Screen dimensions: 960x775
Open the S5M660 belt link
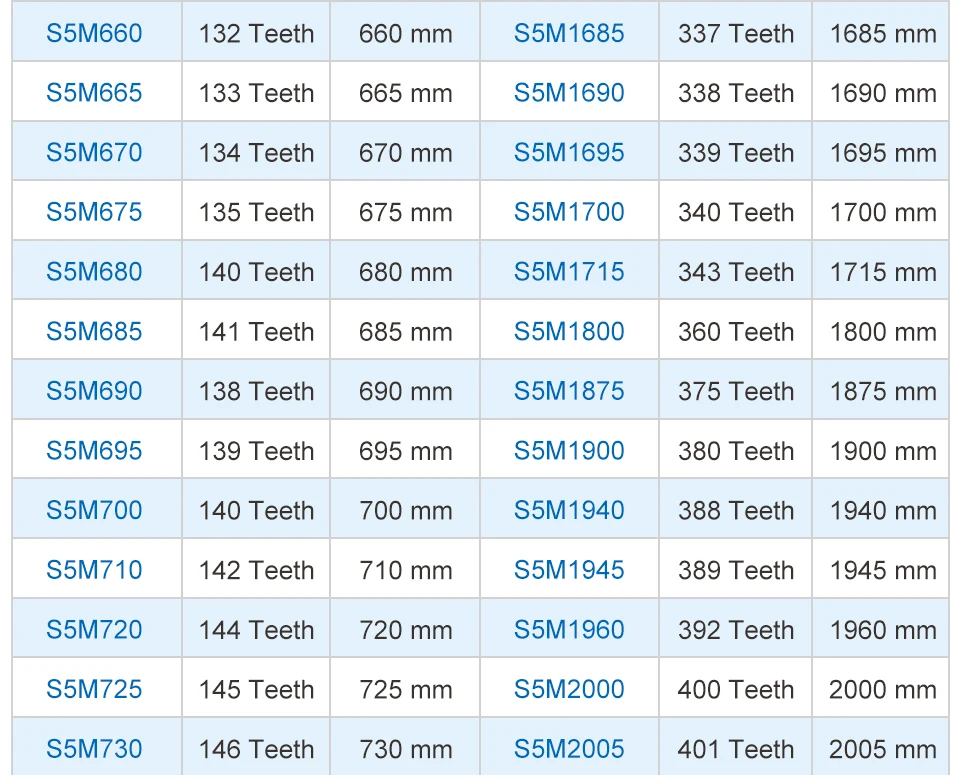point(94,33)
